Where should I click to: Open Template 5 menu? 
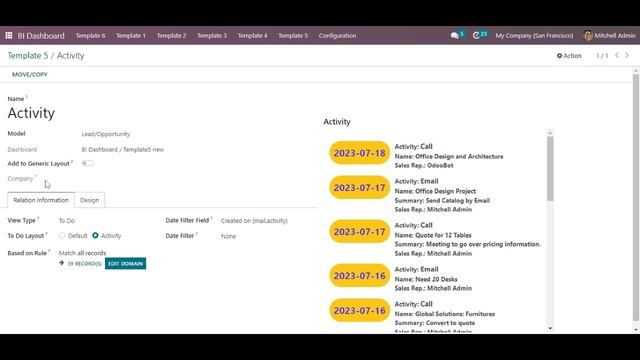293,36
